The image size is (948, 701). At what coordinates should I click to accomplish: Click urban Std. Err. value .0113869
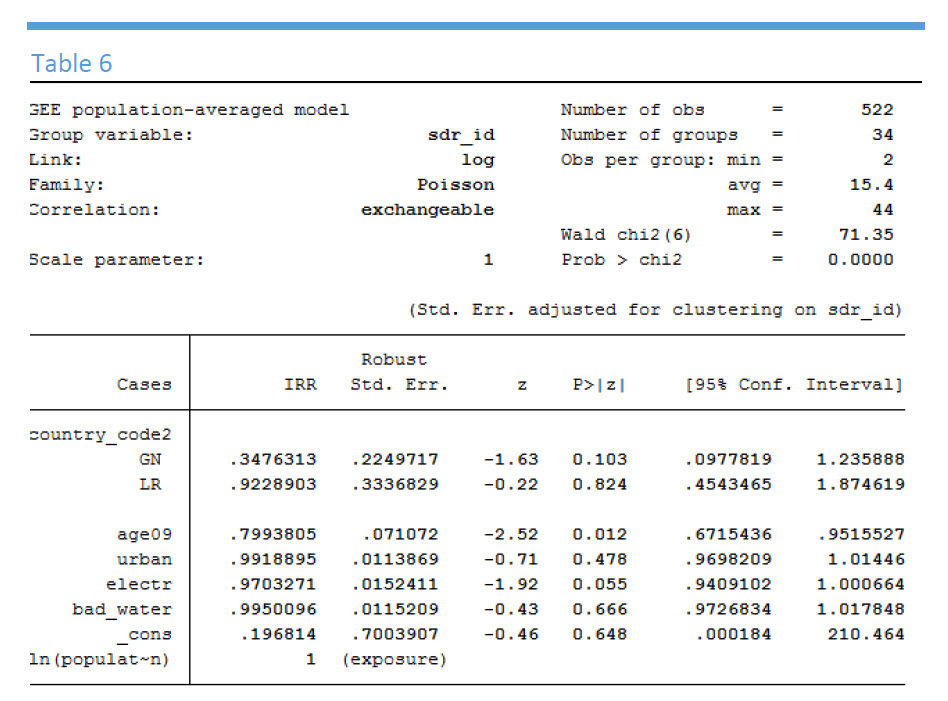[x=395, y=559]
